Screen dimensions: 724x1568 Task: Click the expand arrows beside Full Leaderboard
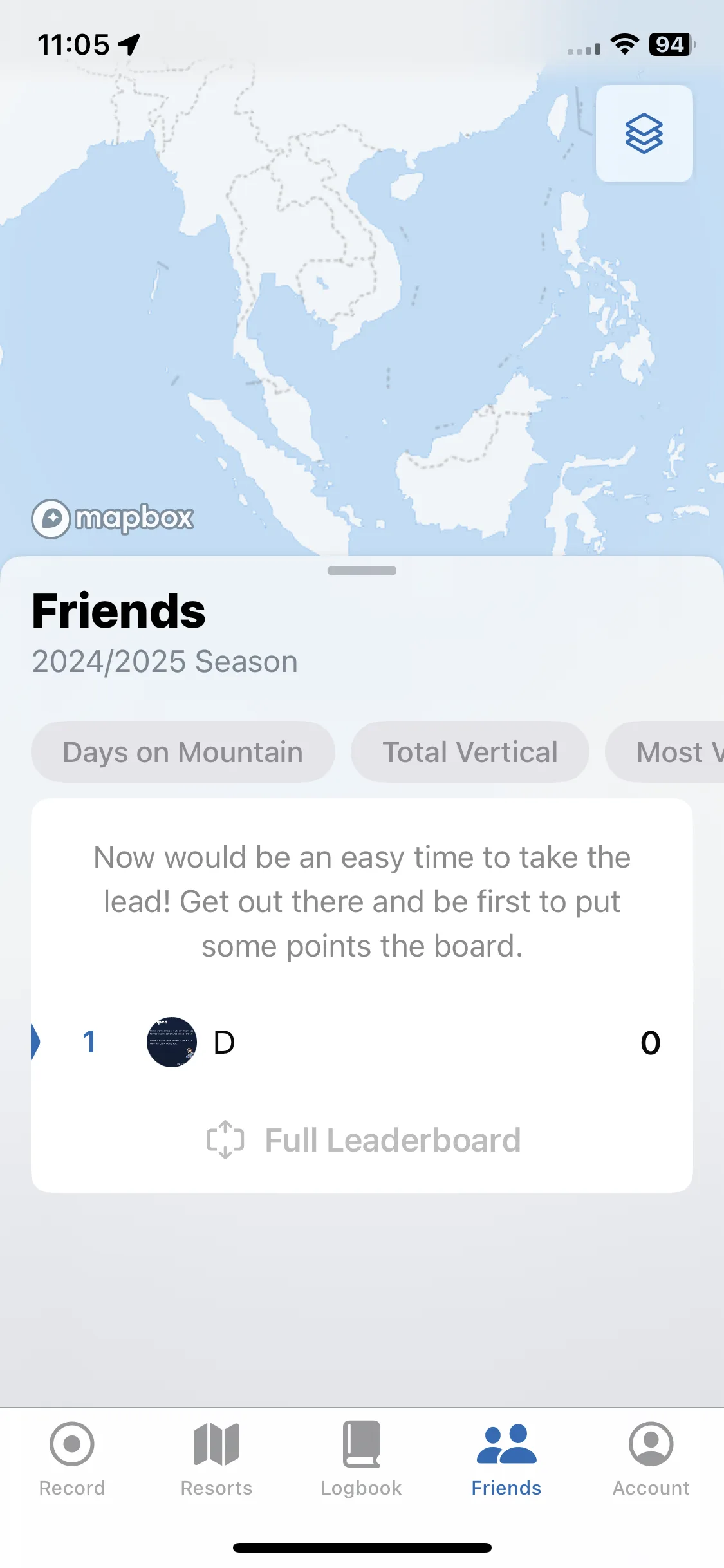225,1140
